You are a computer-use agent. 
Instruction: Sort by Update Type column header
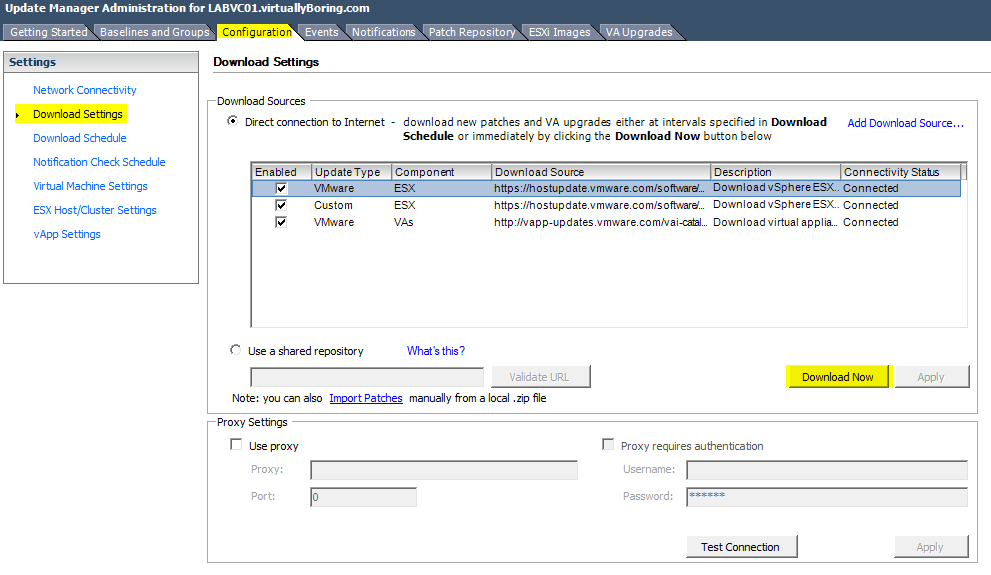[x=352, y=172]
